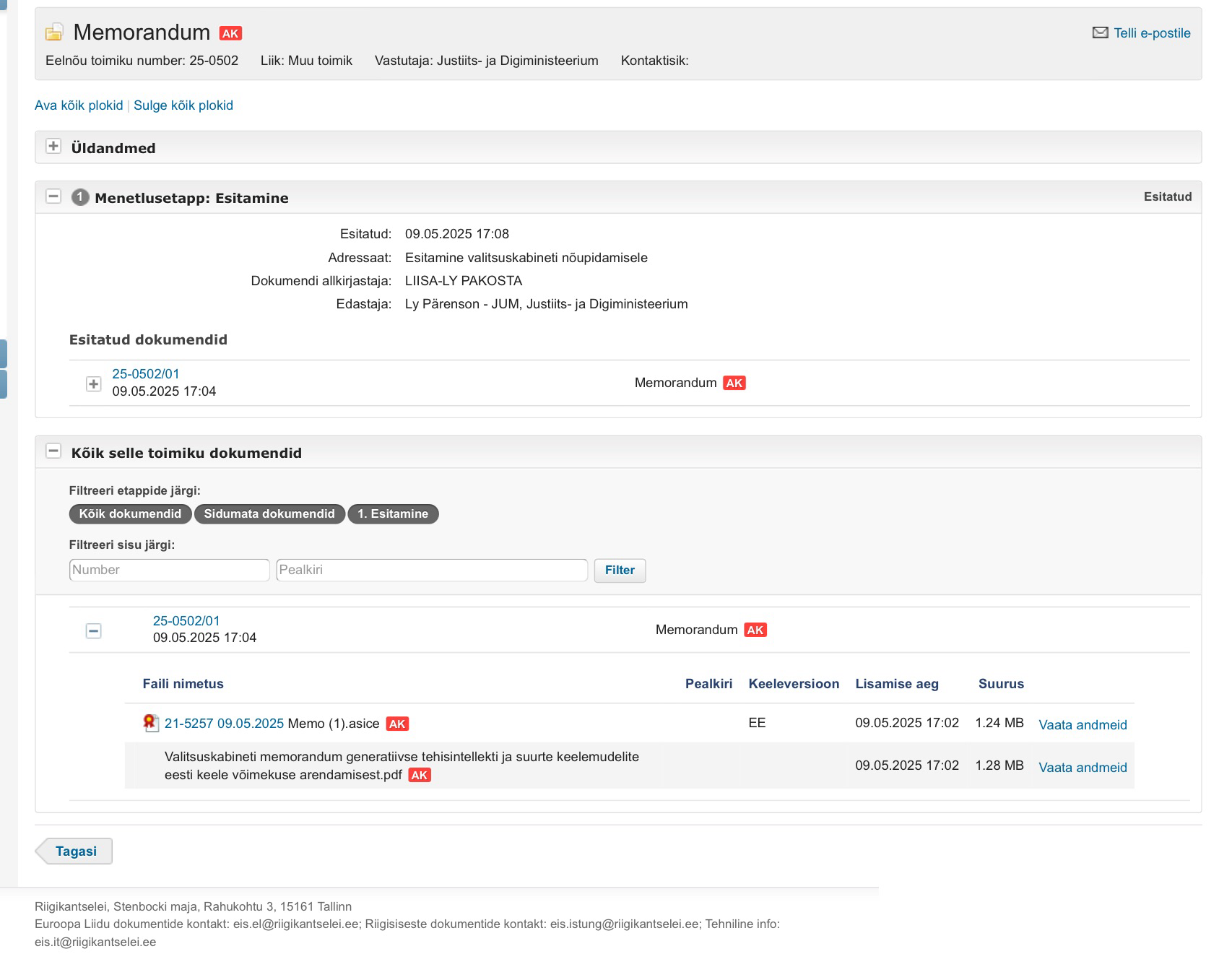Screen dimensions: 1219x980
Task: Click the Pealkiri filter input field
Action: click(x=432, y=570)
